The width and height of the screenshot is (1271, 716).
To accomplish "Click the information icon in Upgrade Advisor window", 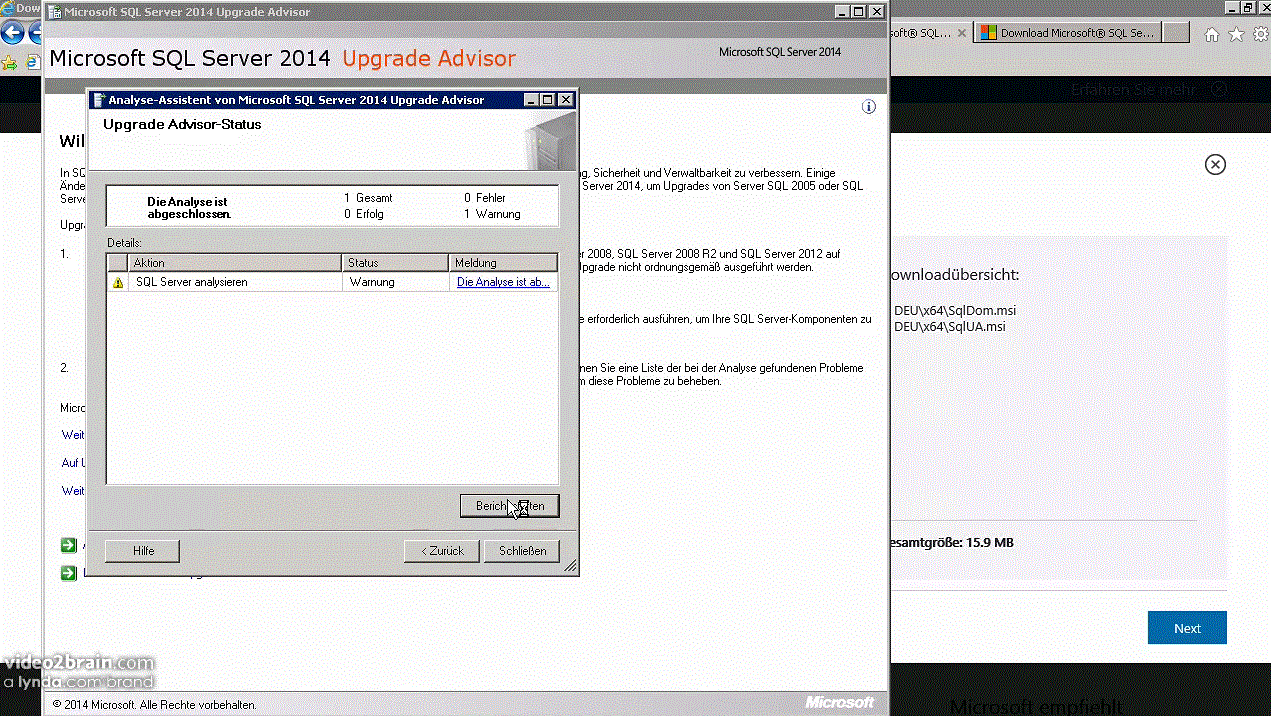I will click(869, 107).
